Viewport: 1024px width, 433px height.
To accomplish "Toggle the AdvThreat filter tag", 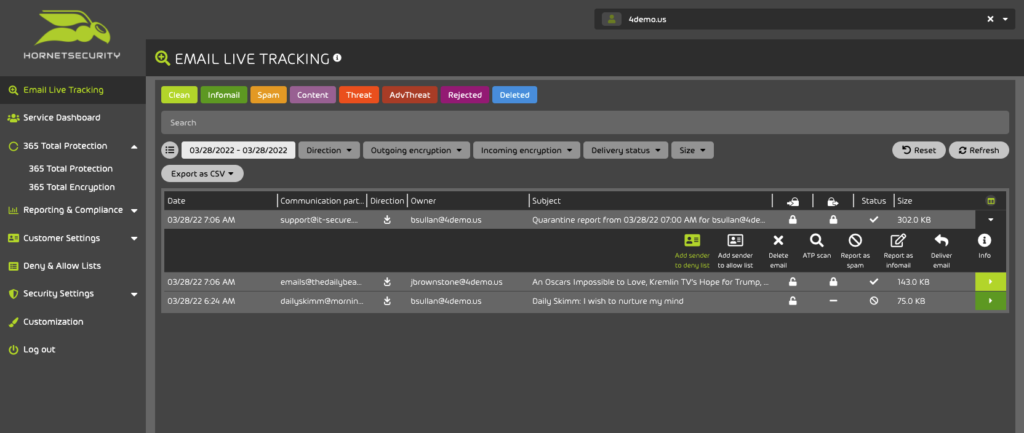I will (x=409, y=95).
